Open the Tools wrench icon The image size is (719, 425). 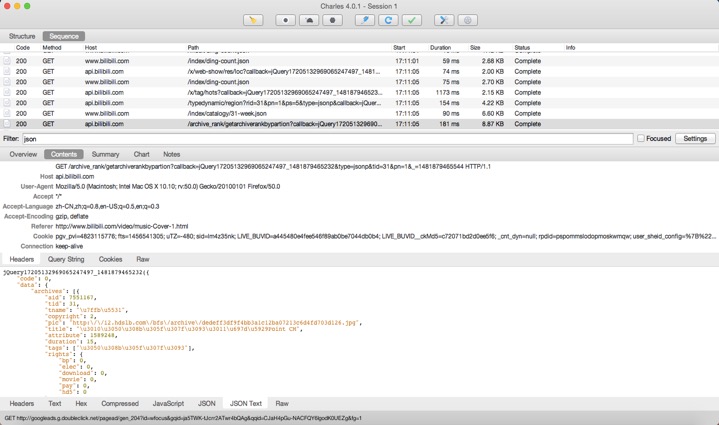pyautogui.click(x=444, y=20)
